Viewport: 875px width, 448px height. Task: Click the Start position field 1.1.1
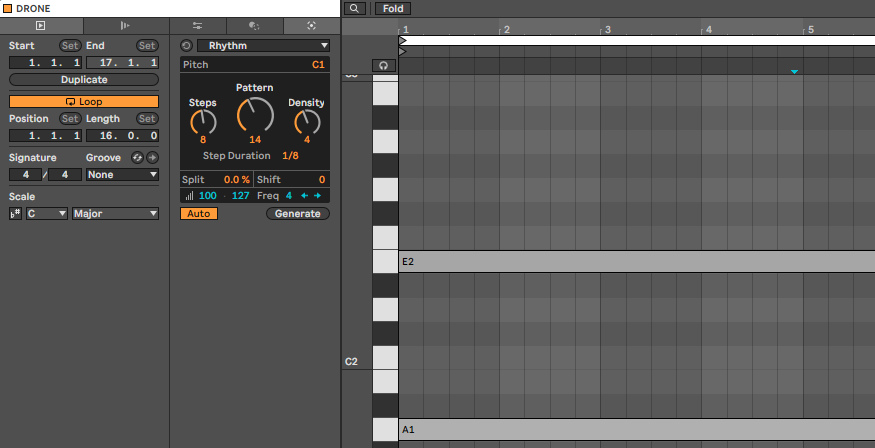(45, 62)
